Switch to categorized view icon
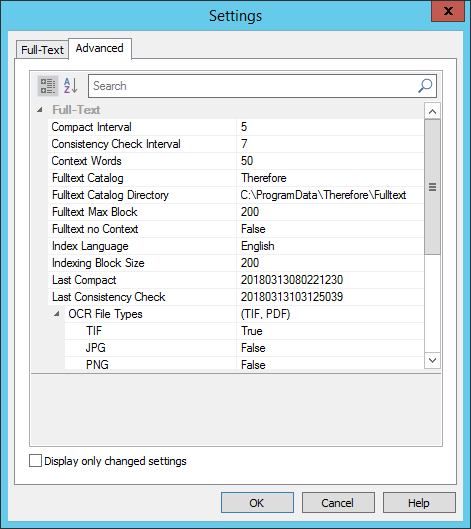 (48, 86)
